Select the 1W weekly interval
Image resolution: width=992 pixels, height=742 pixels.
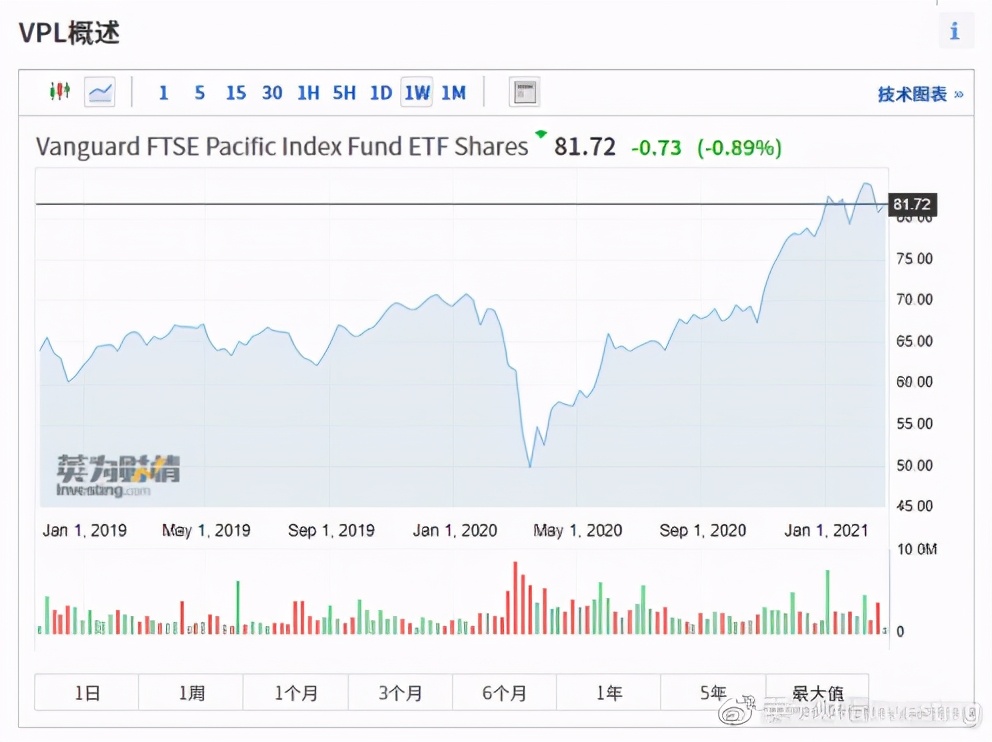tap(417, 93)
